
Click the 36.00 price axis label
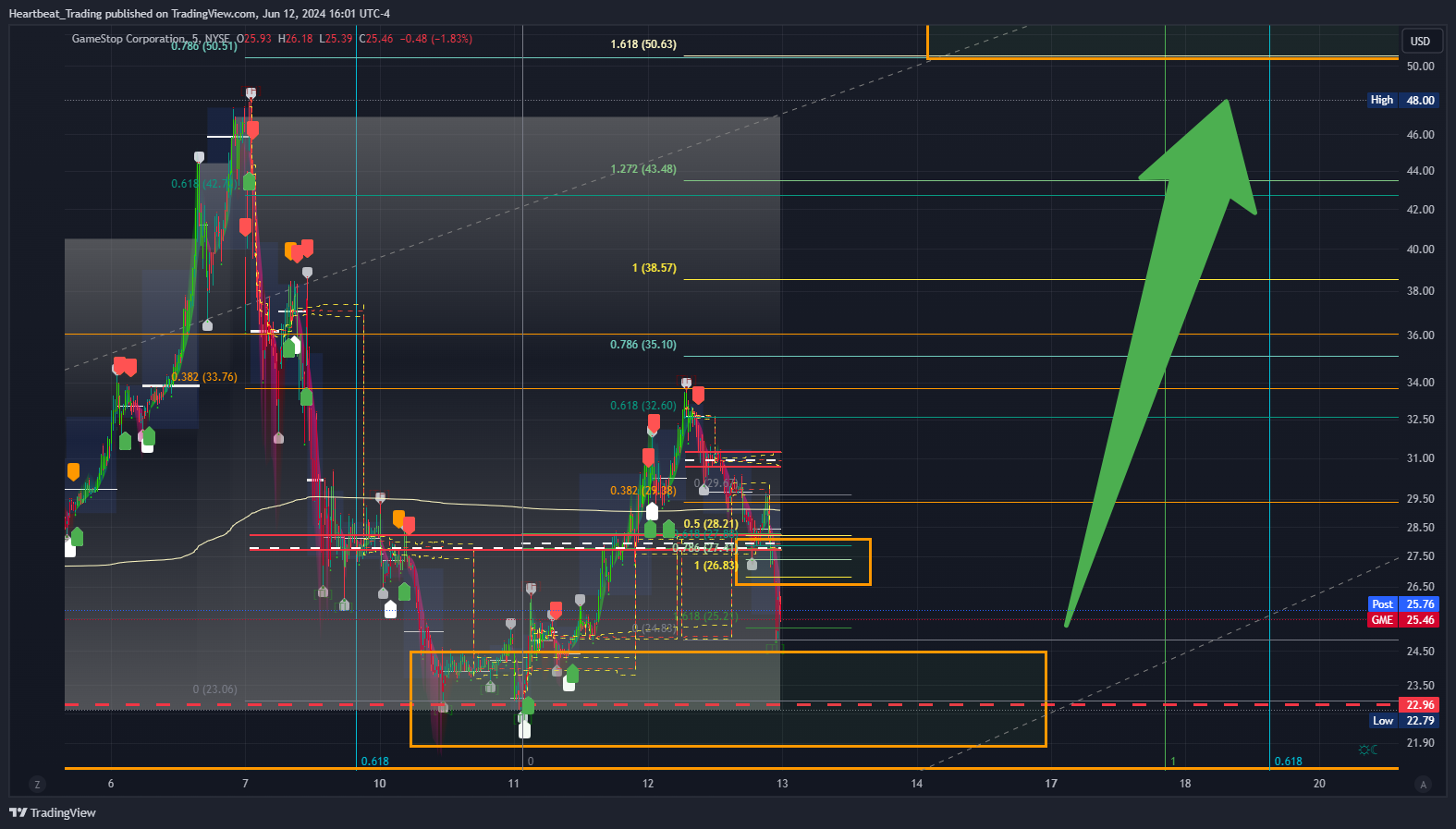click(1420, 335)
